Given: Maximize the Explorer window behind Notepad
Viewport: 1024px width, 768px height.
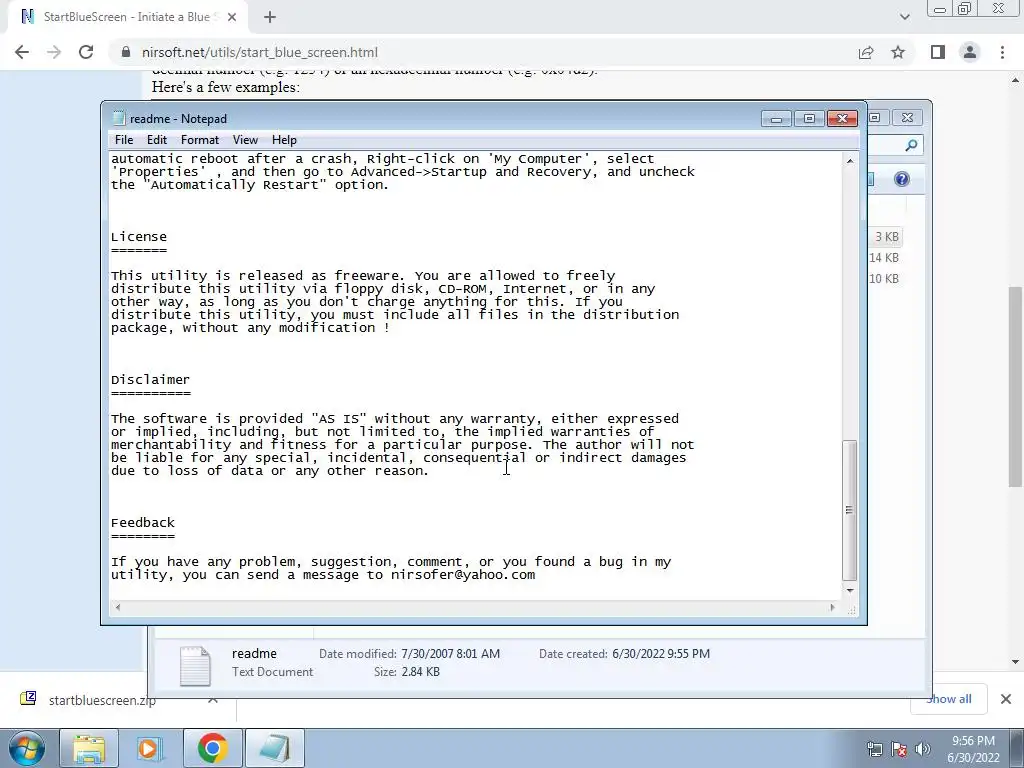Looking at the screenshot, I should (x=875, y=118).
